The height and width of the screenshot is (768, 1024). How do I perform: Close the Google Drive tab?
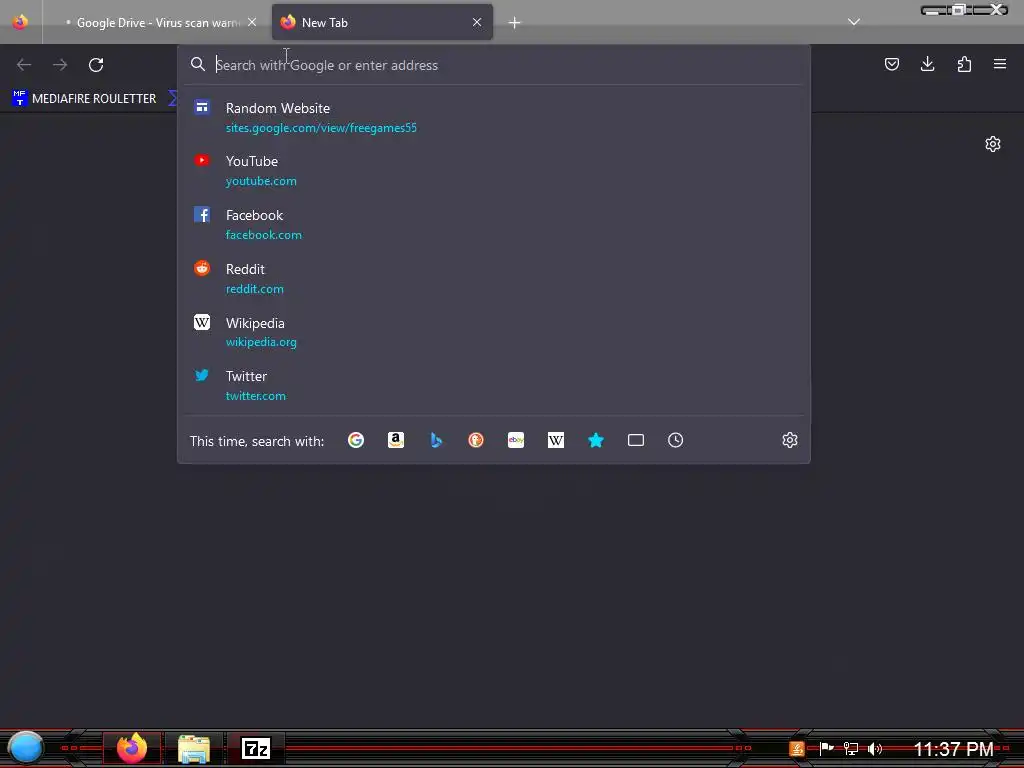[252, 22]
